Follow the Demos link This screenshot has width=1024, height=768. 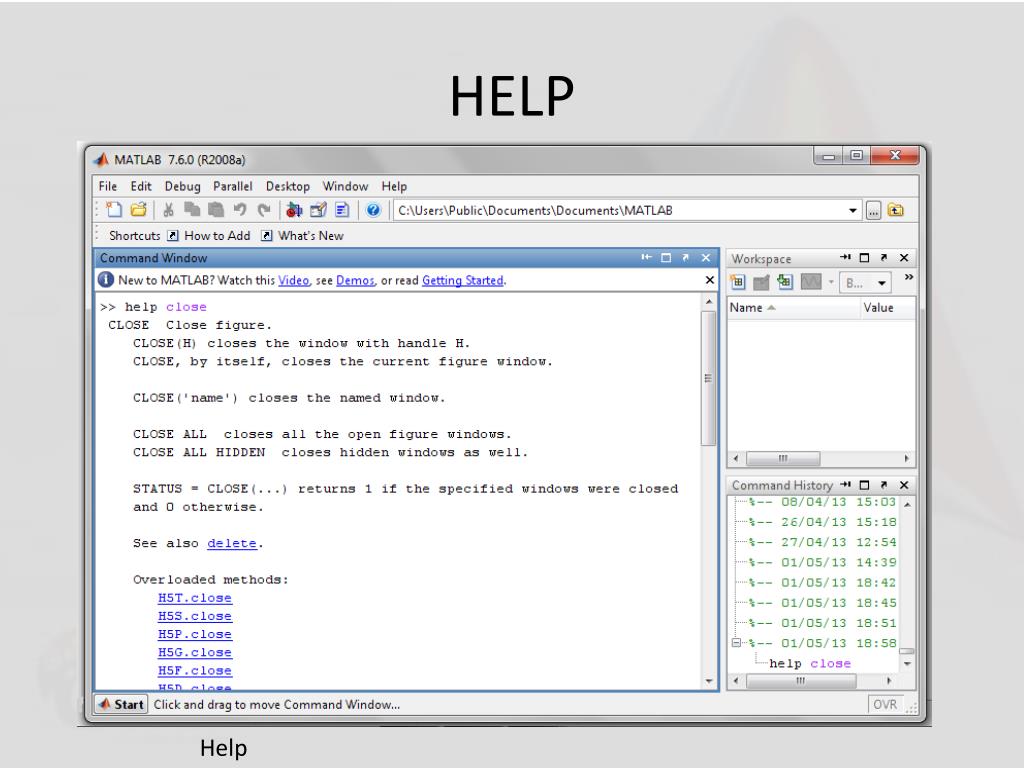point(355,280)
